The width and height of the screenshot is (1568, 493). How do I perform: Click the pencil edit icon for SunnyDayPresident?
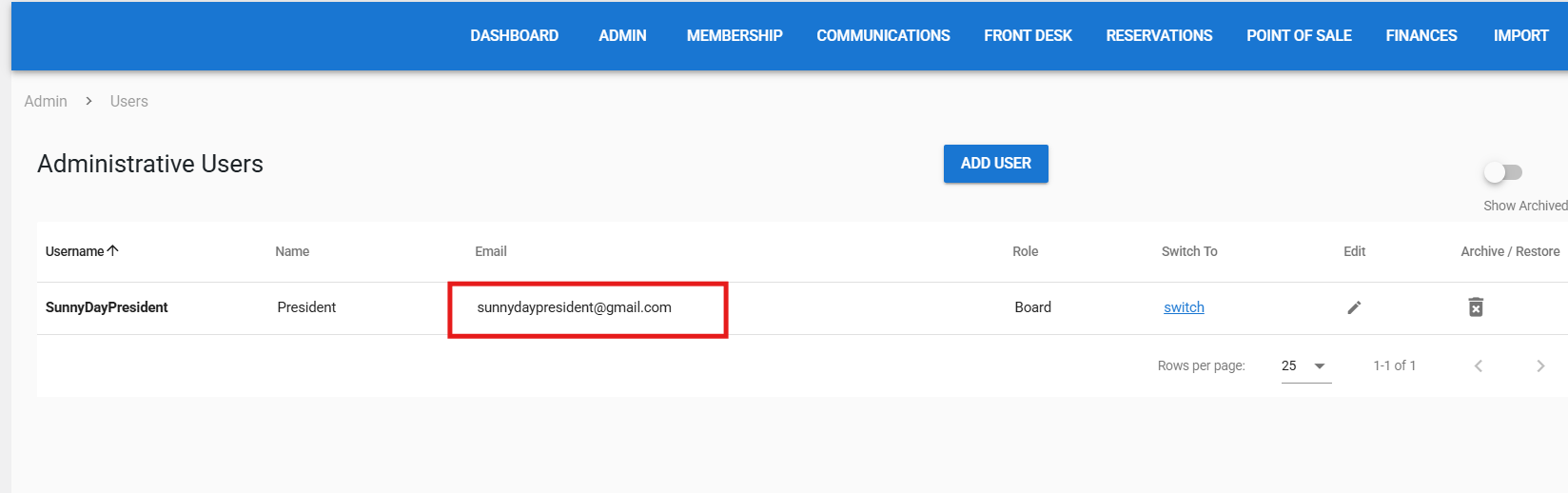(x=1354, y=307)
